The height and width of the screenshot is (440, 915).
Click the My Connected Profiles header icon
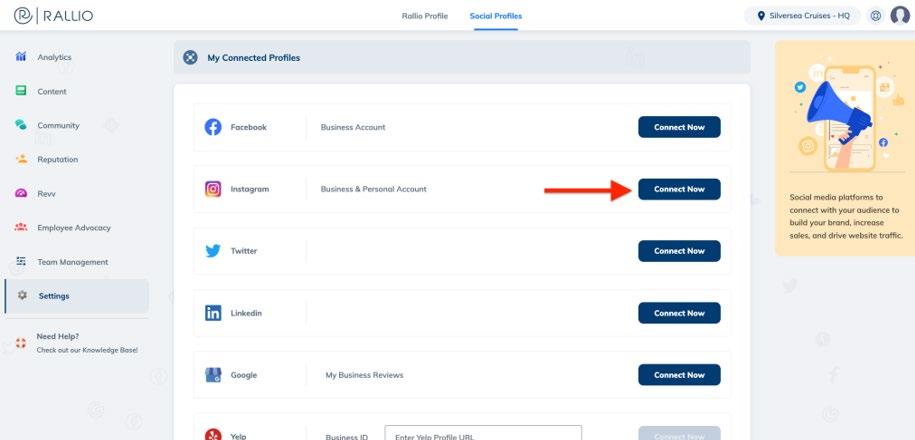[190, 57]
